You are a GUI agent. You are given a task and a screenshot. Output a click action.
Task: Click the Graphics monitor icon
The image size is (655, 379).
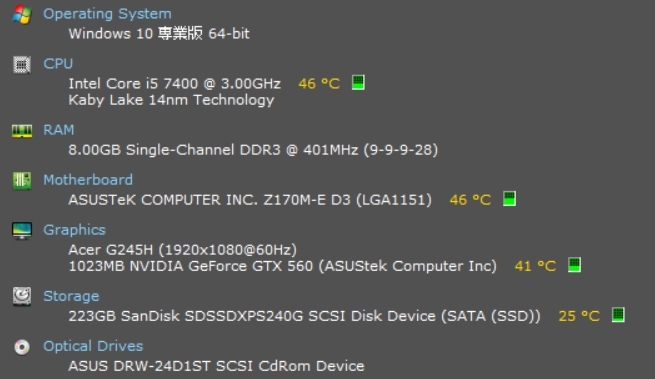pos(22,230)
